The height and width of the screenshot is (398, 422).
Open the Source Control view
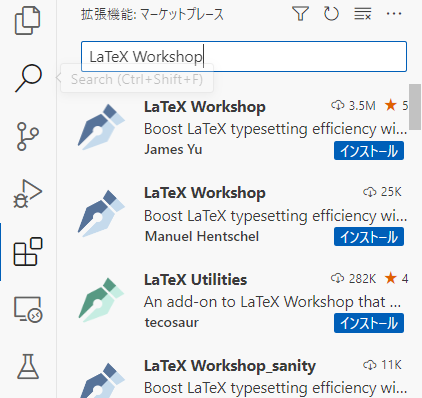[28, 136]
